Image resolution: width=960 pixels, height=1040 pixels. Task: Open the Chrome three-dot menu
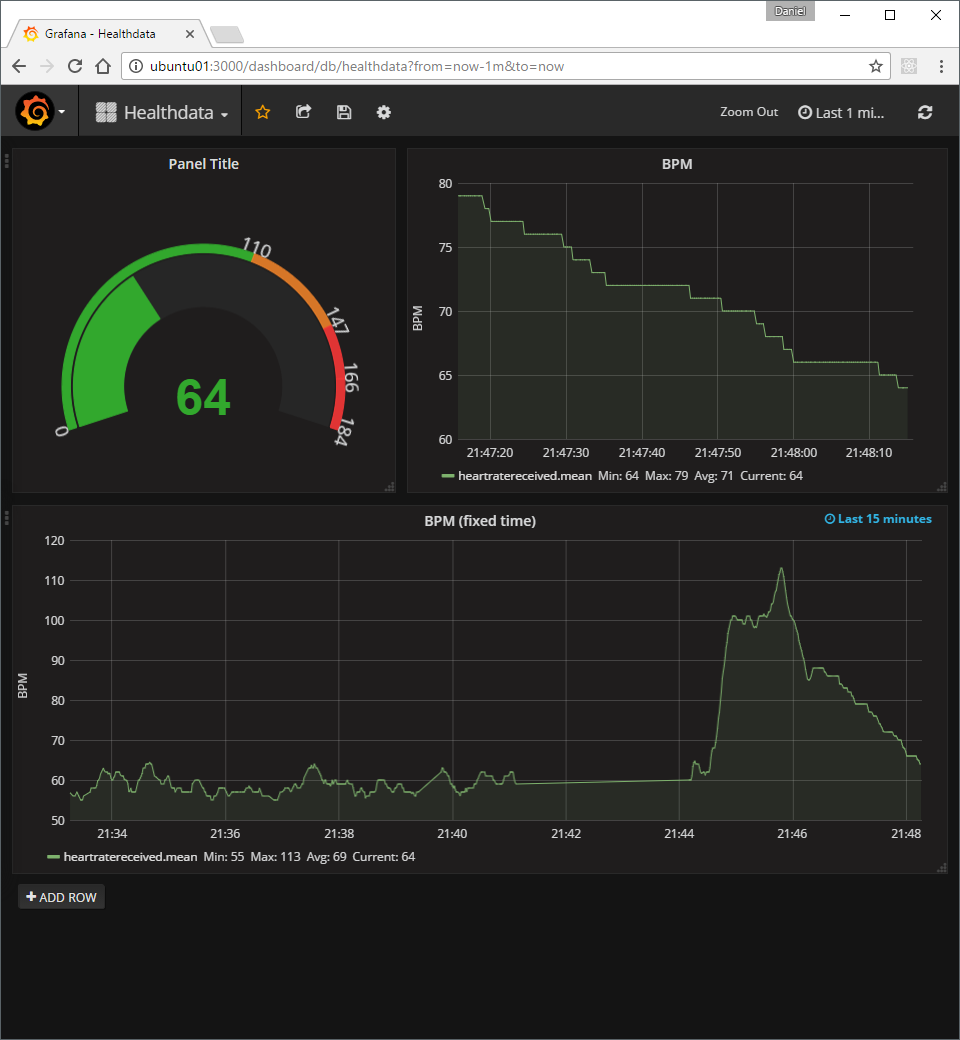point(941,66)
